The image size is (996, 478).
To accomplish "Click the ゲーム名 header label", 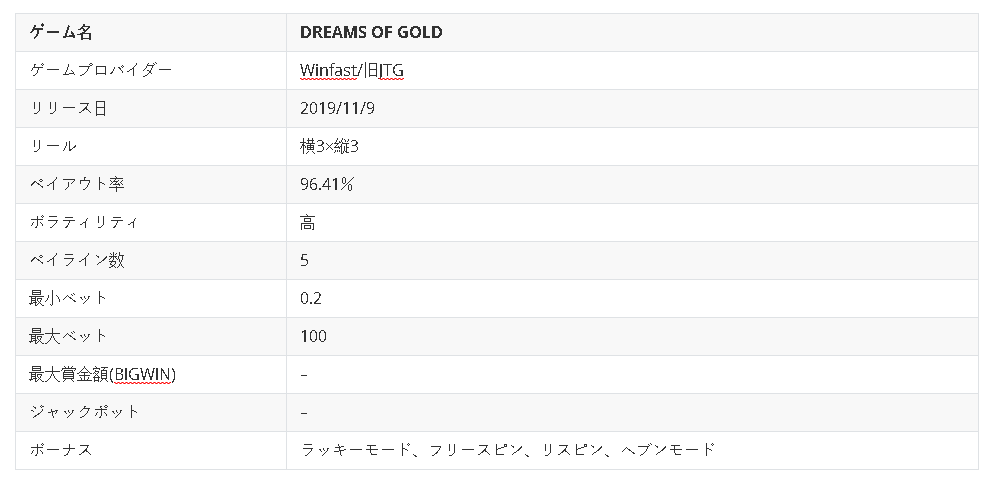I will click(x=61, y=32).
